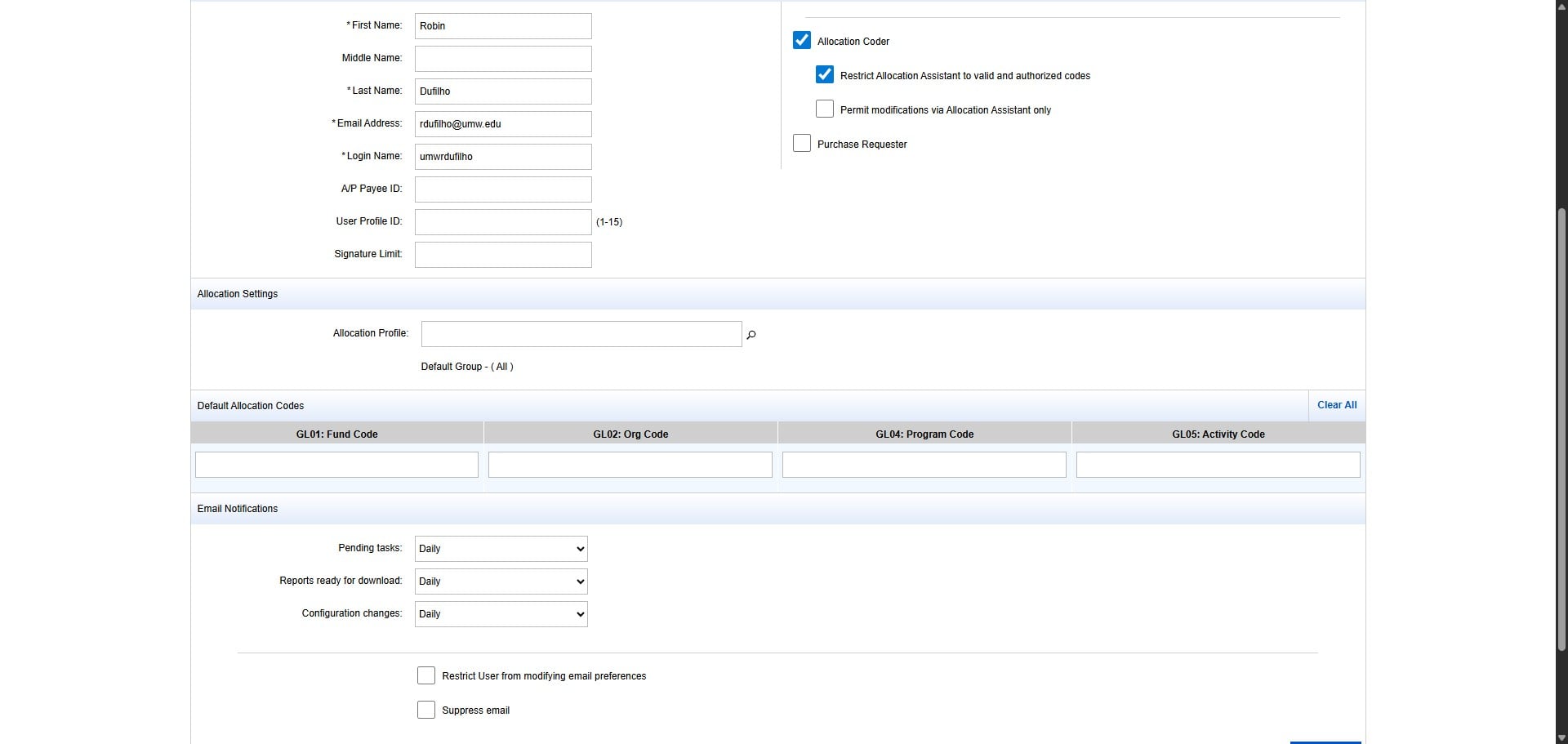Click the GL01: Fund Code input
1568x744 pixels.
336,465
